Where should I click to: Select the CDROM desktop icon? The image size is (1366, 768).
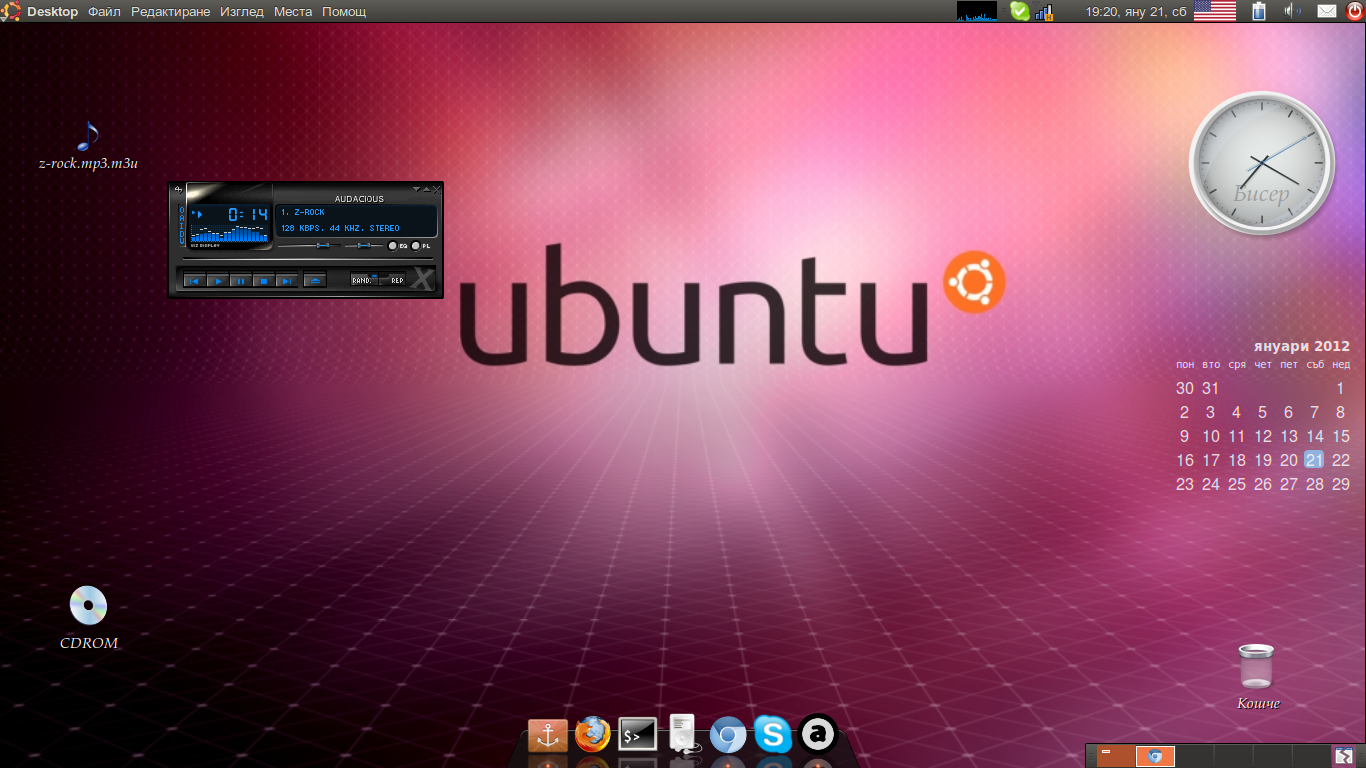click(88, 617)
